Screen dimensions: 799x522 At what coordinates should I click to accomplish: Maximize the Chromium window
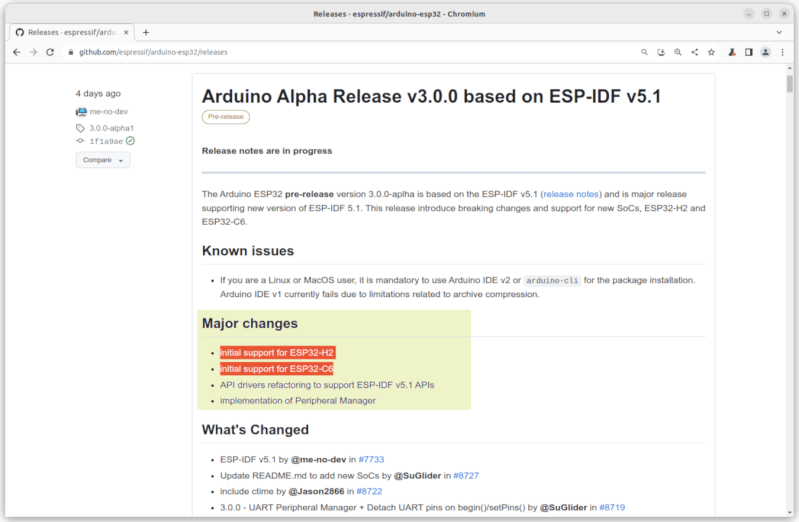coord(766,14)
